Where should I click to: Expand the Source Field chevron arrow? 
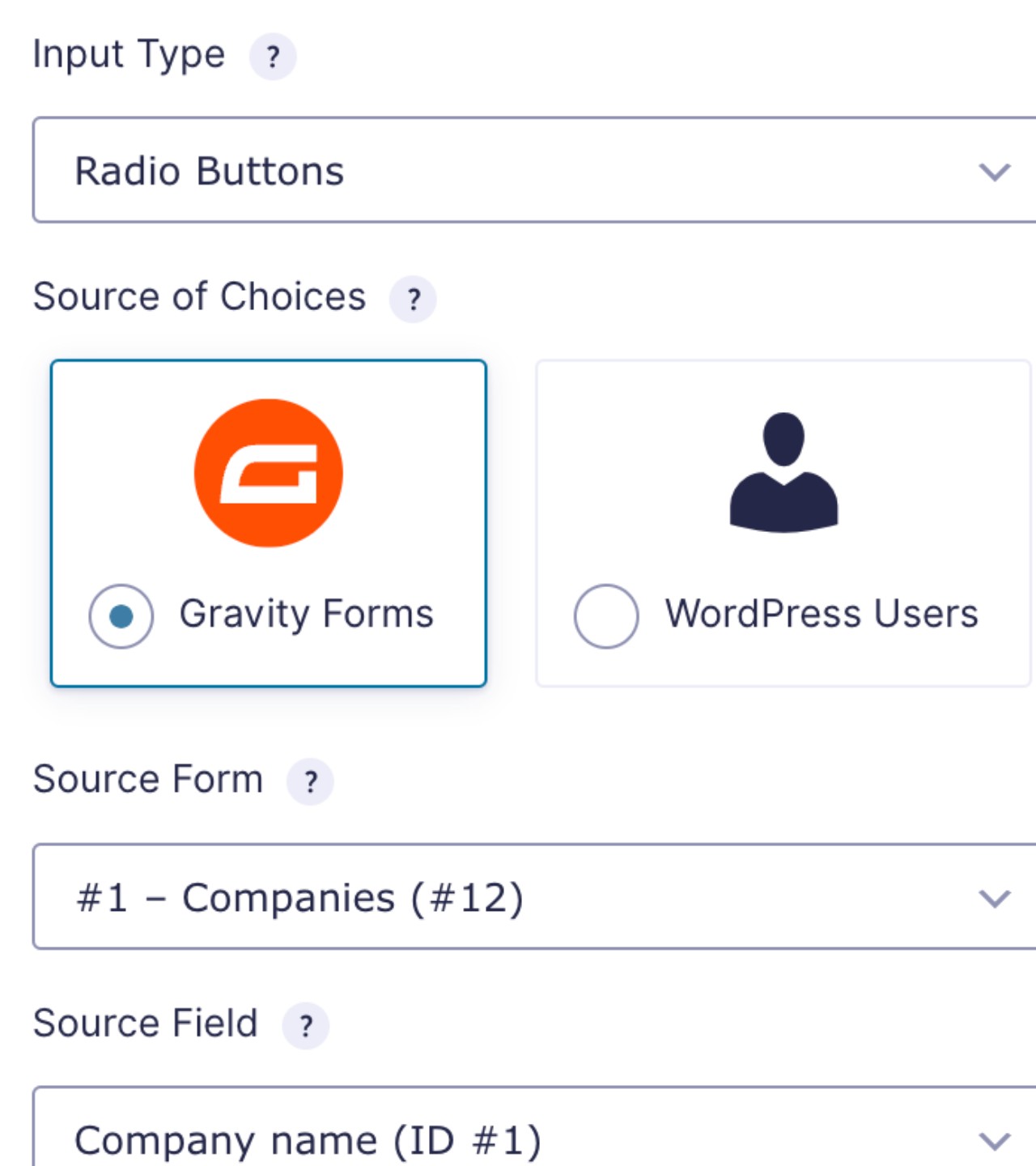coord(994,1141)
